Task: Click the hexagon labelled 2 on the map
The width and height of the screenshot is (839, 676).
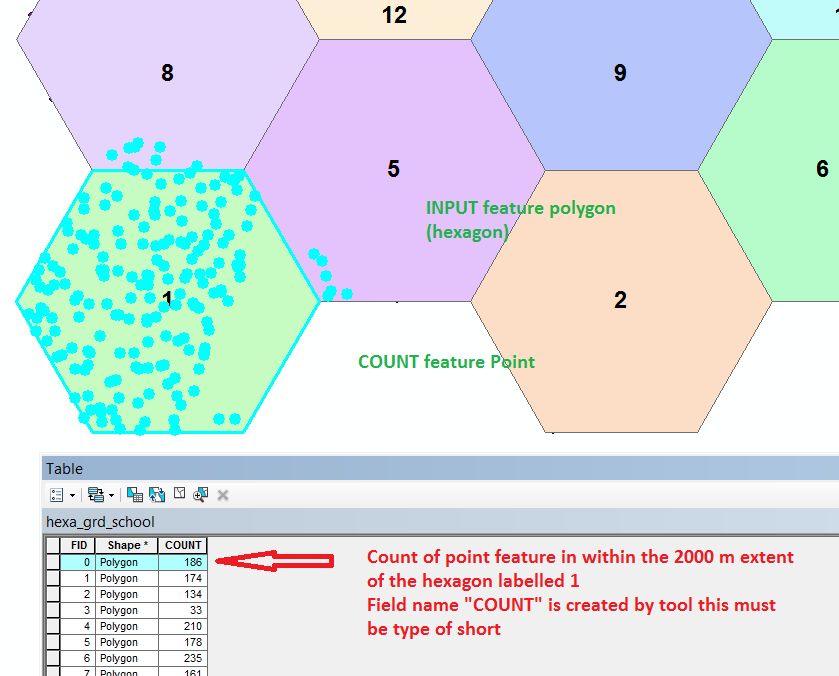Action: [621, 300]
